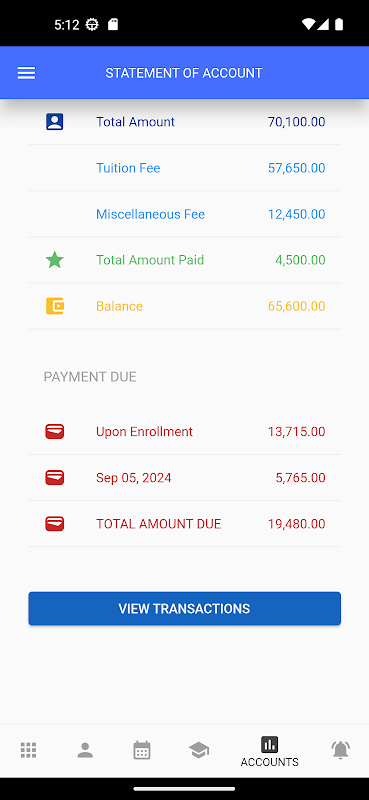Tap the Total Amount person icon
369x800 pixels.
[x=55, y=122]
